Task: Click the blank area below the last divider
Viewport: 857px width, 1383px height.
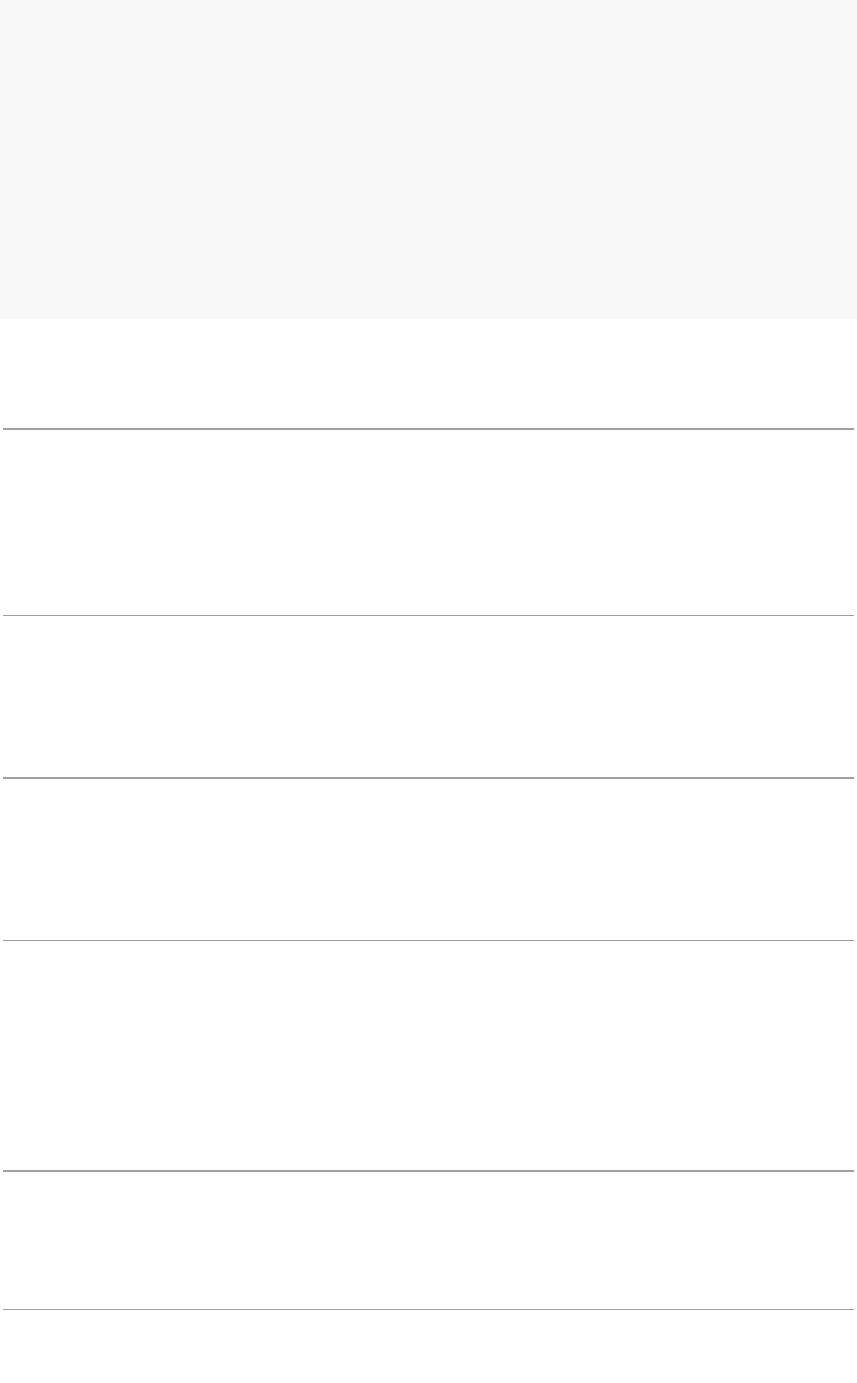Action: coord(428,1347)
